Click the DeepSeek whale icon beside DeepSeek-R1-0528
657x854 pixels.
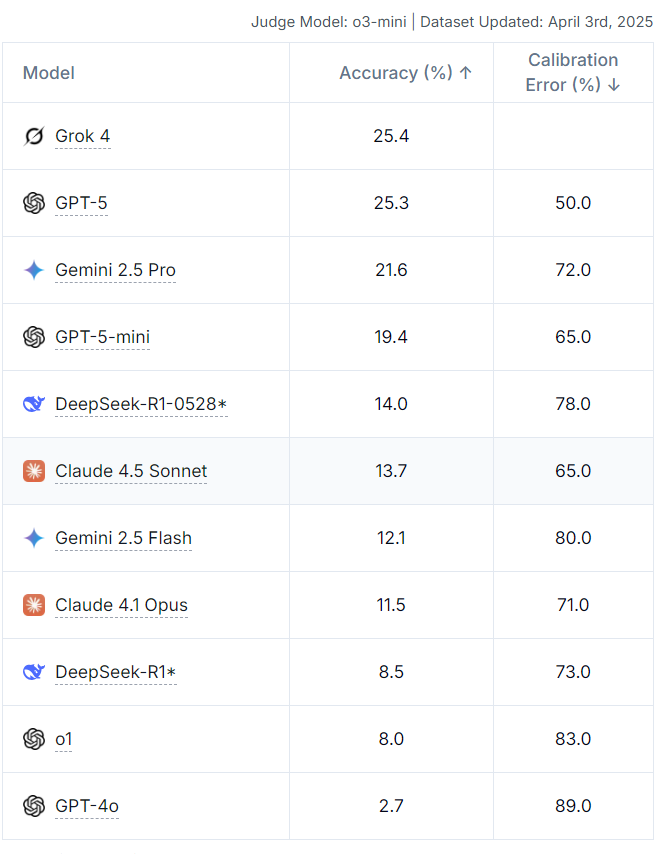click(34, 404)
